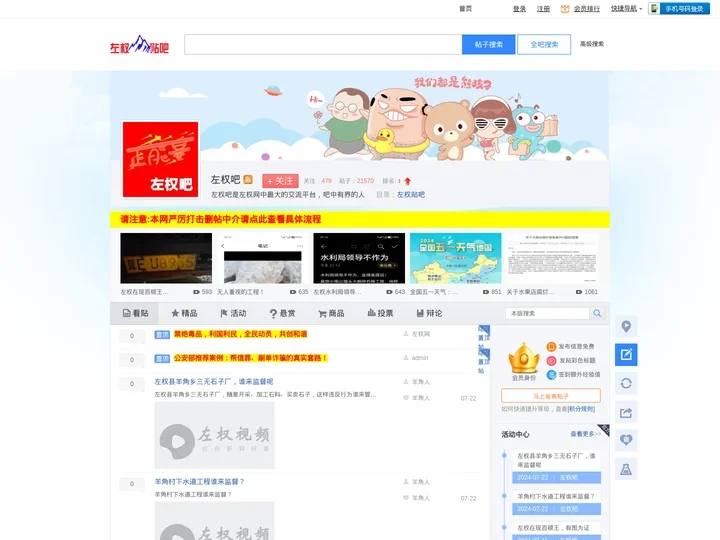Expand the 快捷导航 dropdown

(626, 9)
